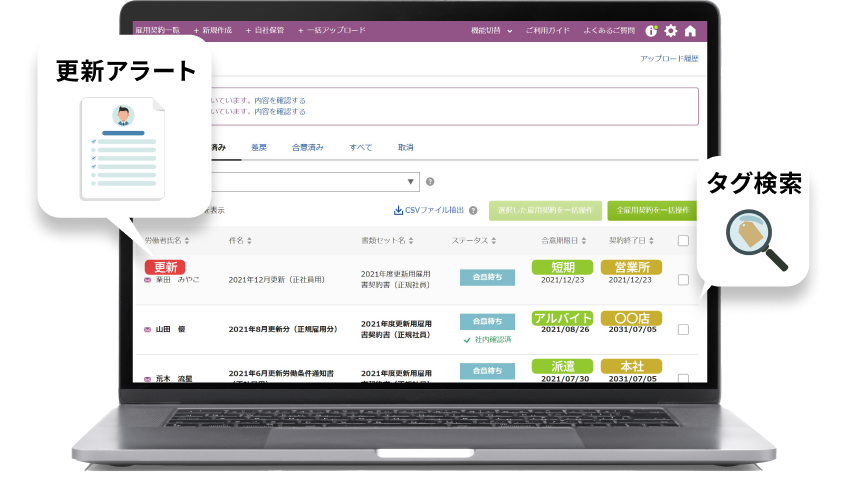Sort by the 件名 column arrows
Image resolution: width=855 pixels, height=477 pixels.
pyautogui.click(x=249, y=240)
